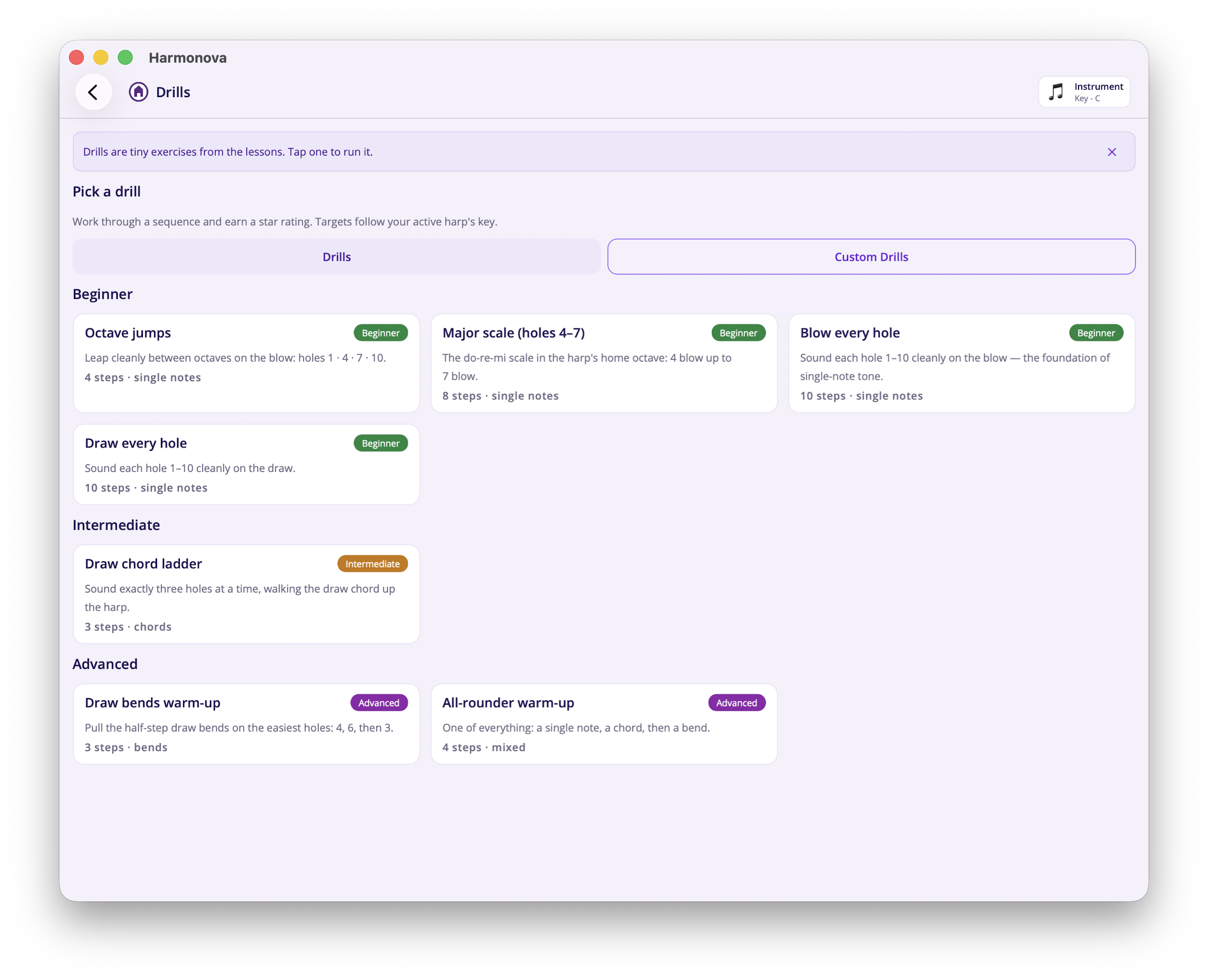Switch to the Custom Drills tab
Image resolution: width=1208 pixels, height=980 pixels.
(871, 257)
